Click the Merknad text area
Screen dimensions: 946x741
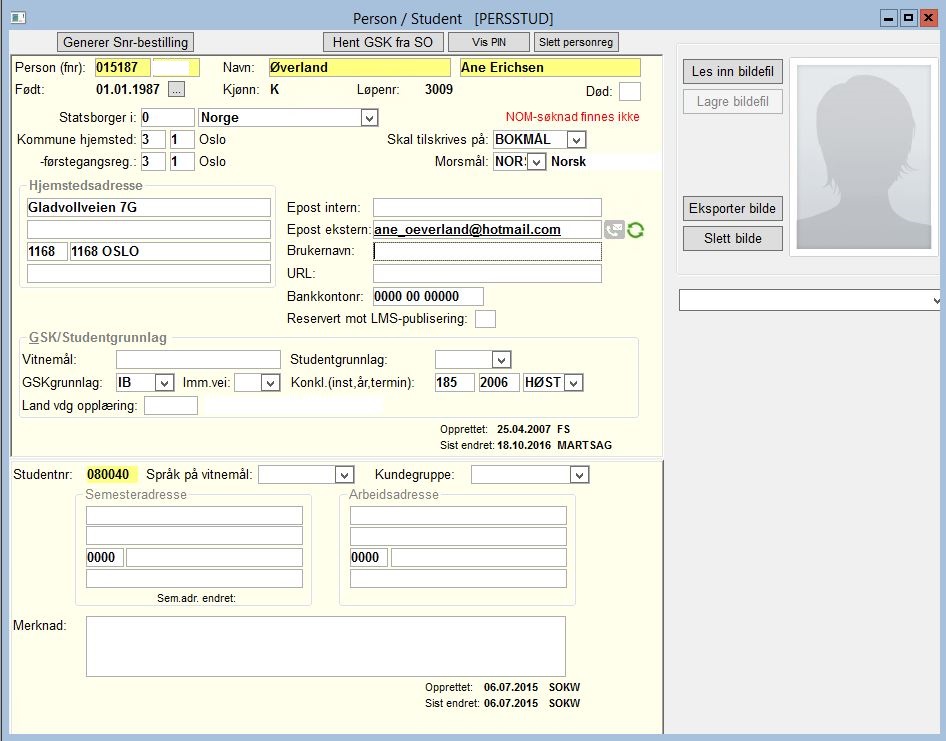(326, 646)
